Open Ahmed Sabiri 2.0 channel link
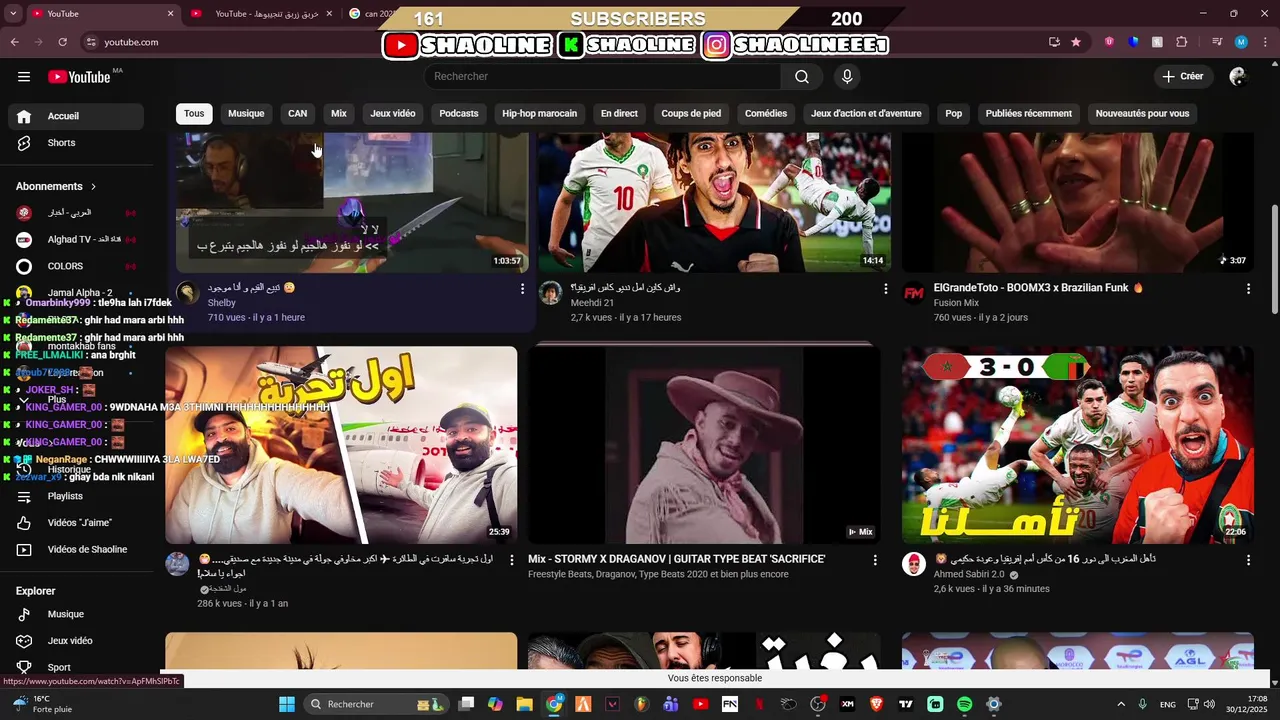This screenshot has height=720, width=1280. [969, 575]
